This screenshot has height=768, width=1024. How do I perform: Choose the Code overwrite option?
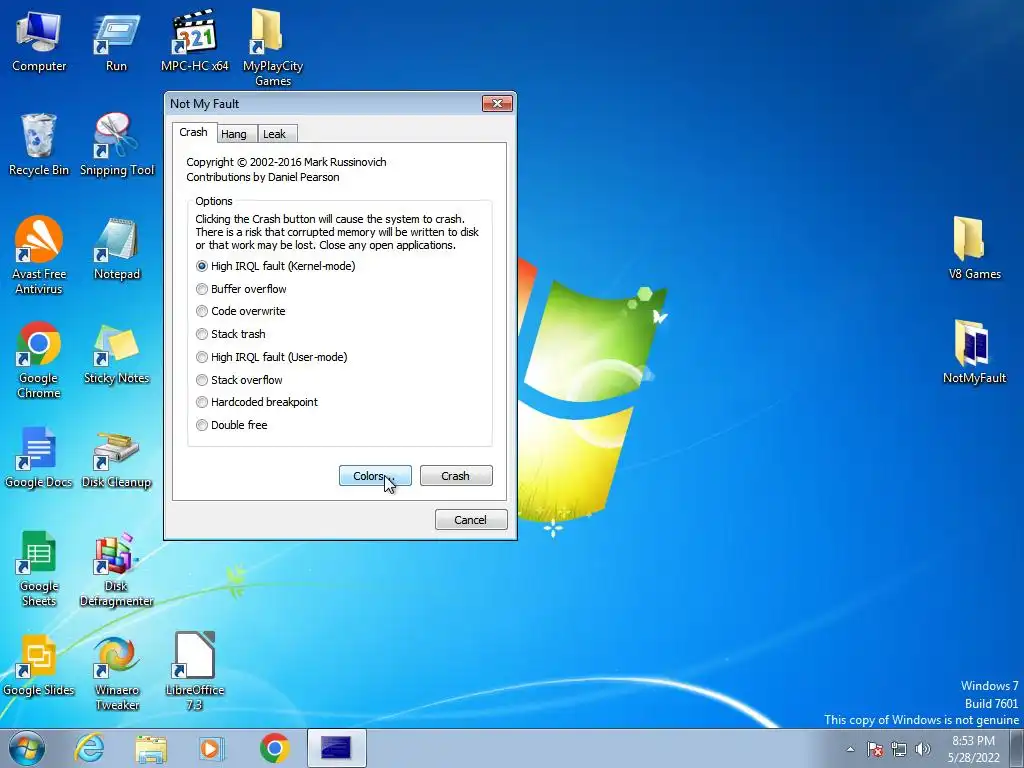[240, 312]
